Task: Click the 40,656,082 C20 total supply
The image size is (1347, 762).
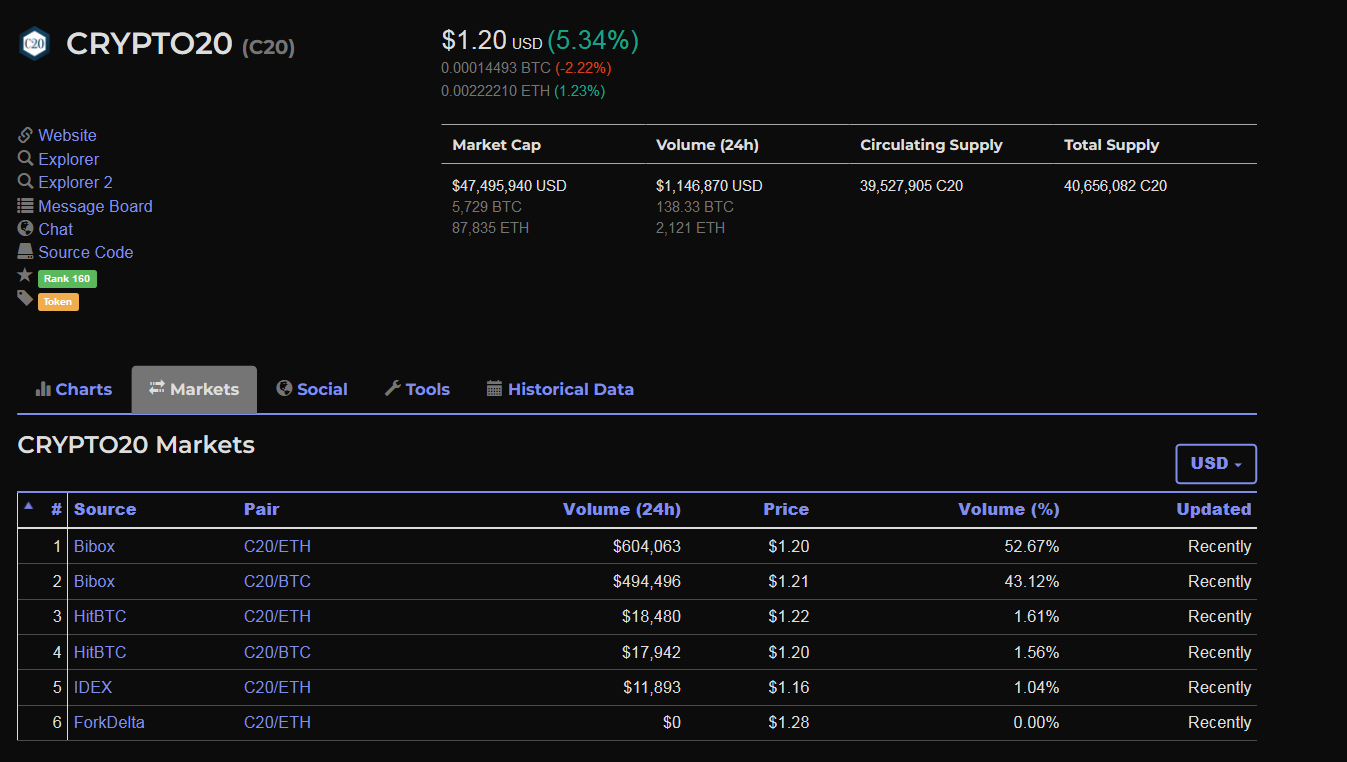Action: (1115, 186)
